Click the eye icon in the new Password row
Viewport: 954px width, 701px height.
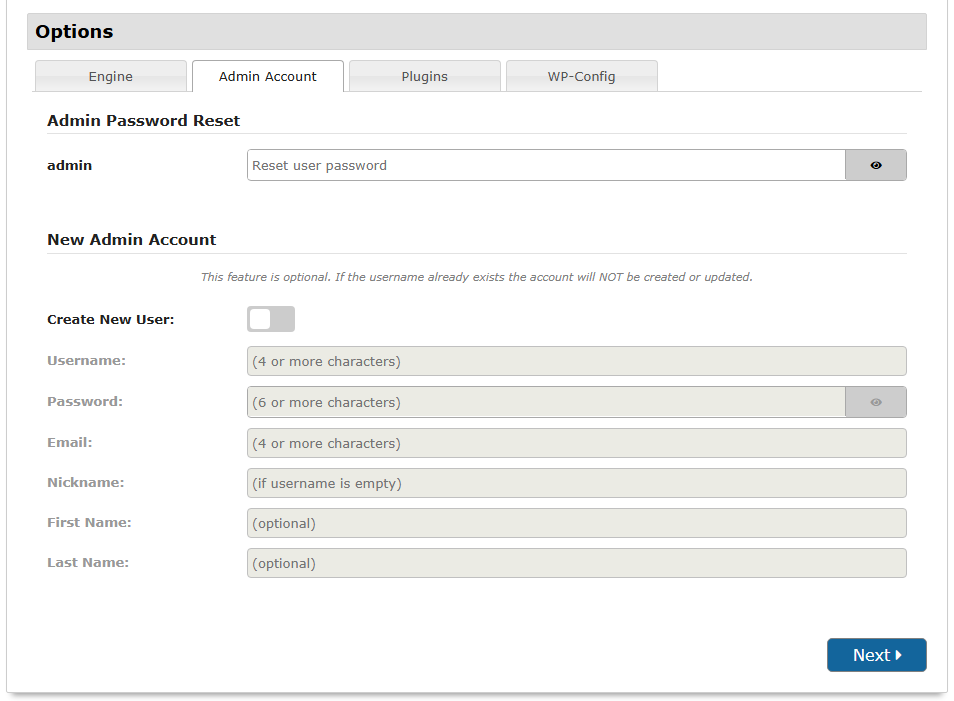(876, 402)
